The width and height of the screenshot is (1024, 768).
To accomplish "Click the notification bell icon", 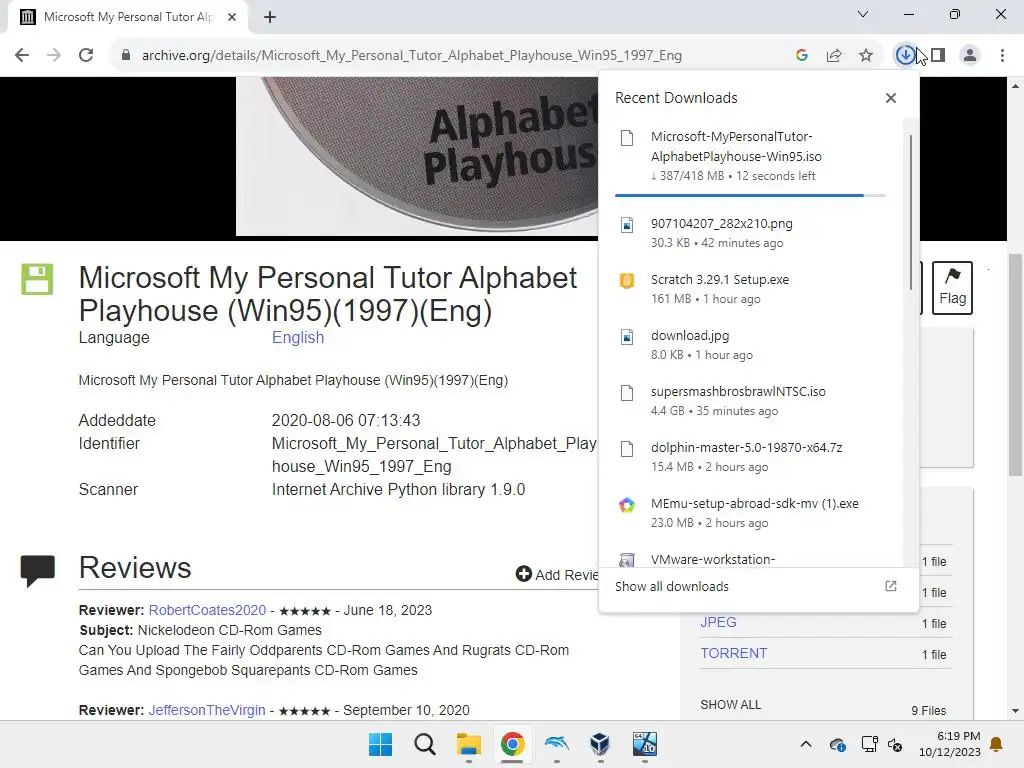I will point(997,744).
